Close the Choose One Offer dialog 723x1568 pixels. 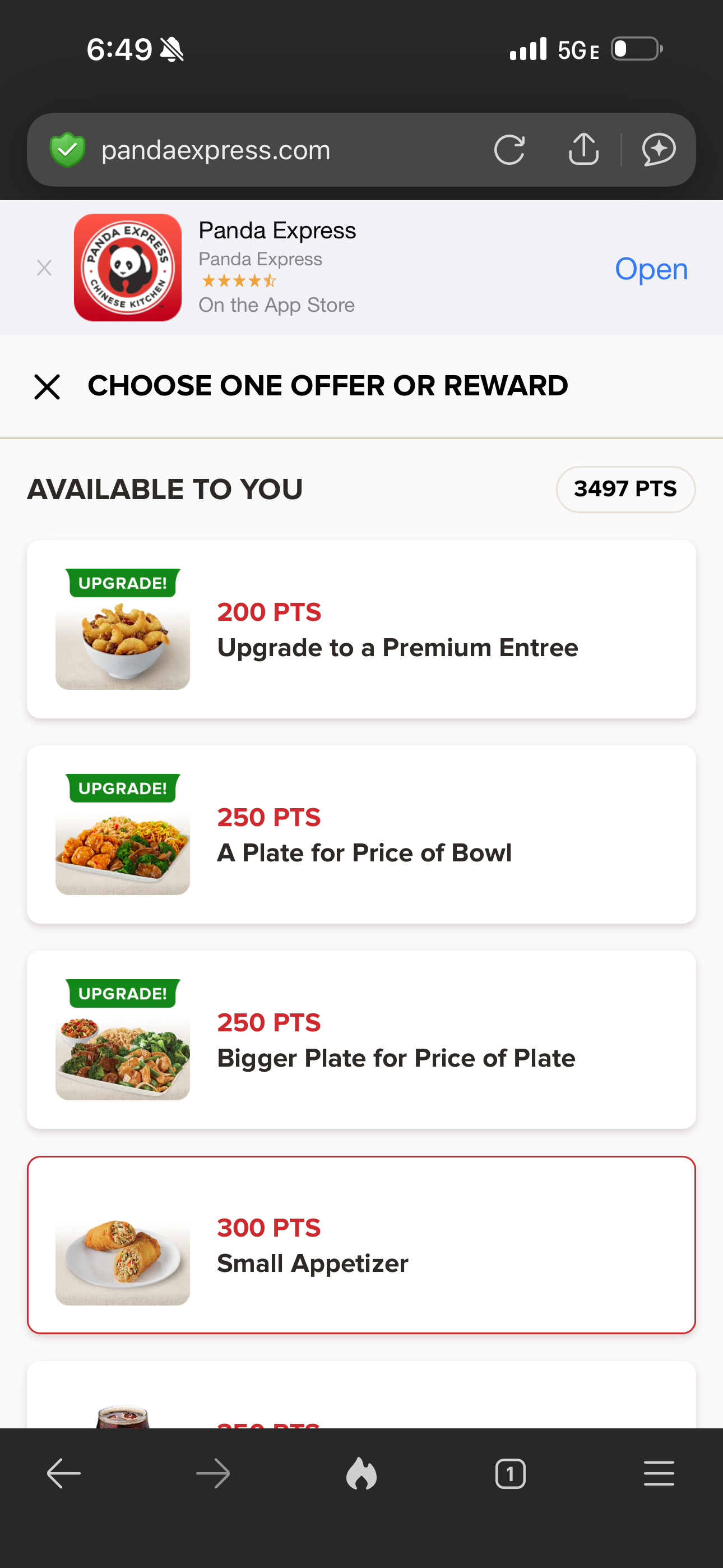47,386
